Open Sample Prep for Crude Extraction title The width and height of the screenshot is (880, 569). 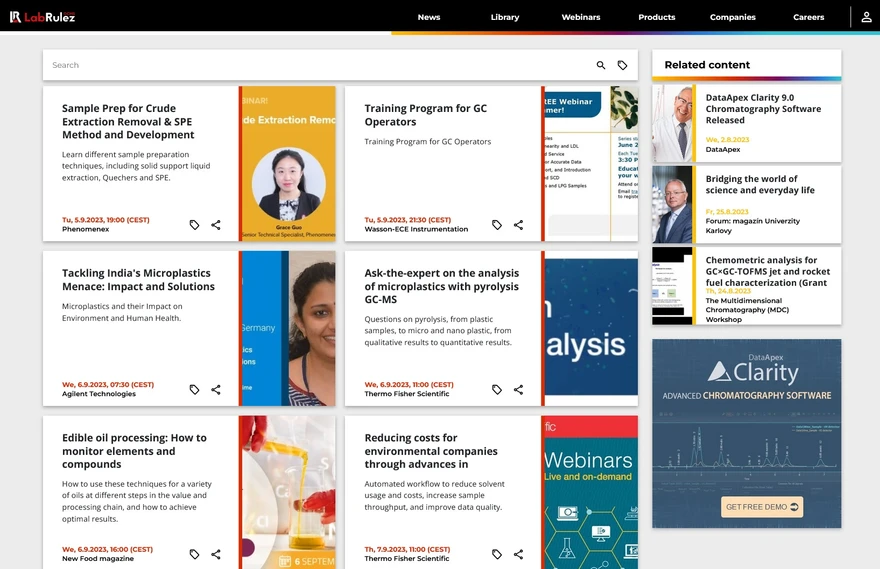(x=128, y=121)
